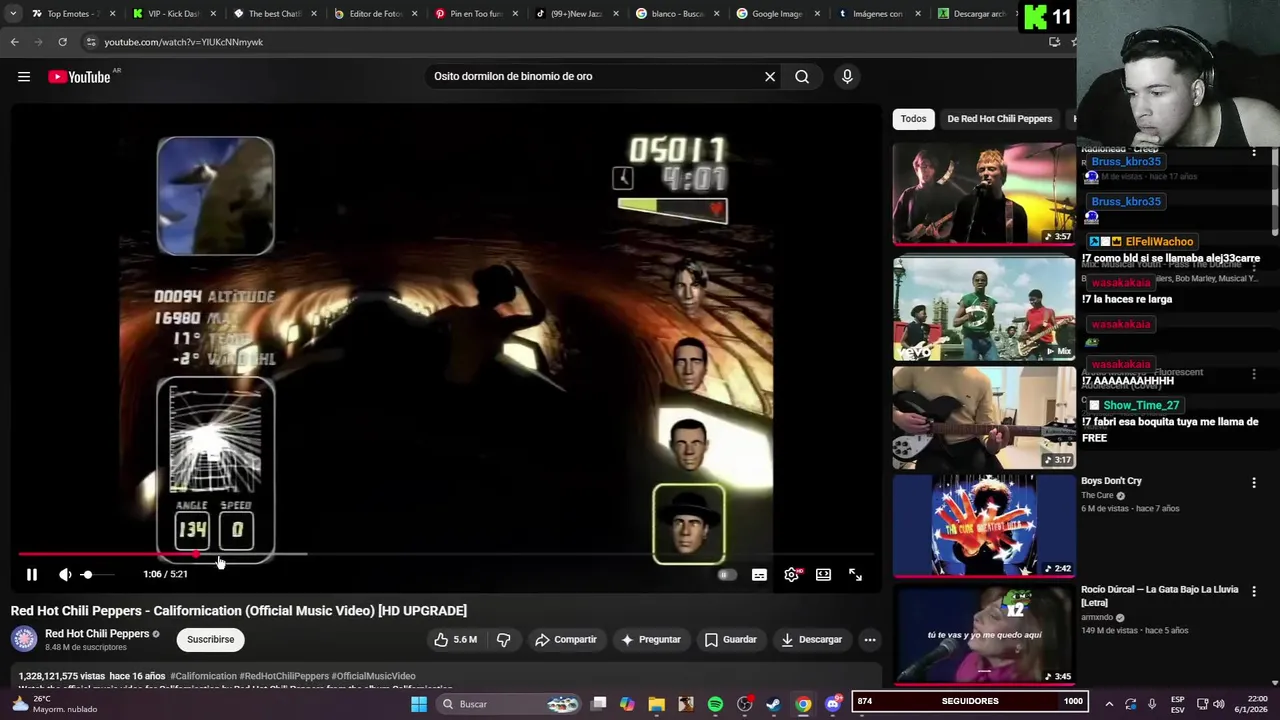Click the #RedHotChiliPeppers hashtag
Viewport: 1280px width, 720px height.
click(x=284, y=677)
